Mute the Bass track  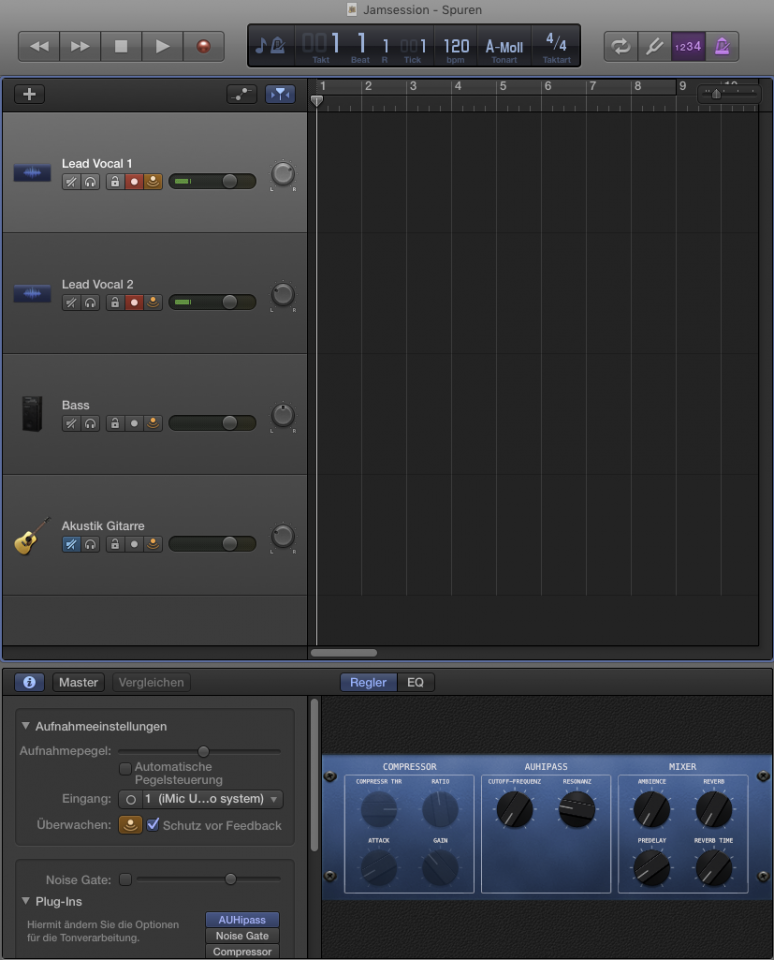(72, 423)
